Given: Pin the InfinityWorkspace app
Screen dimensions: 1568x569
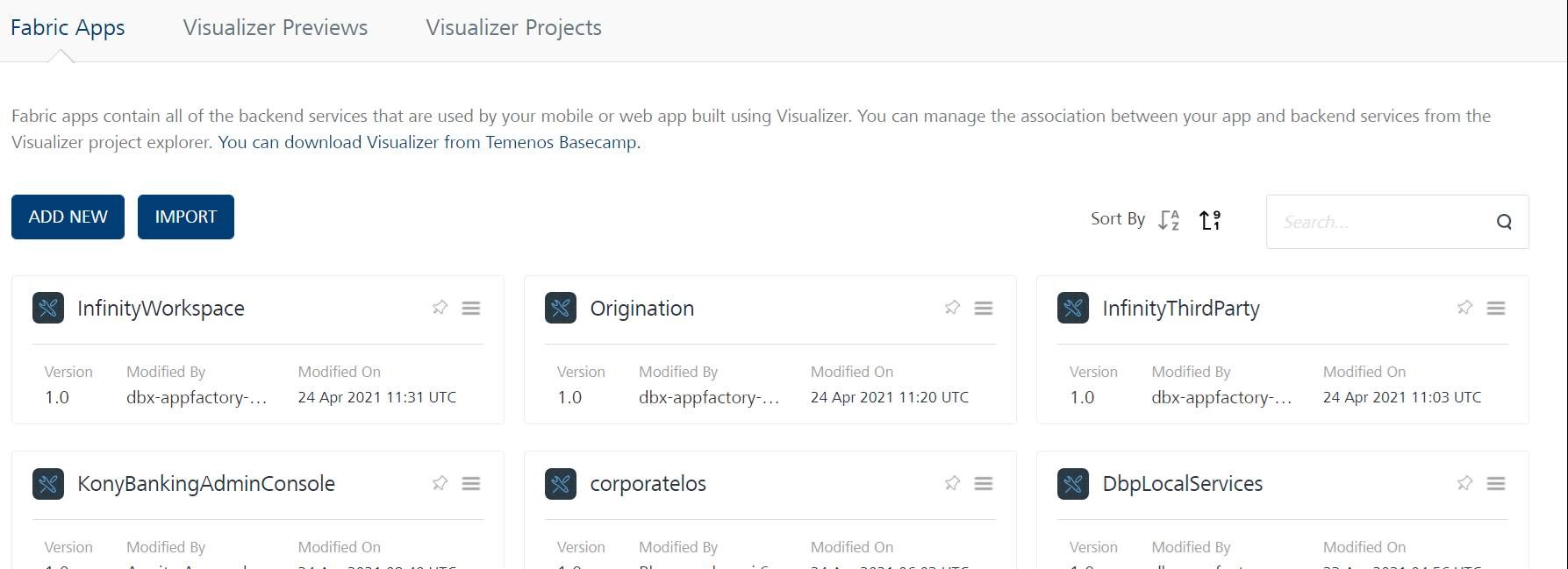Looking at the screenshot, I should (440, 308).
